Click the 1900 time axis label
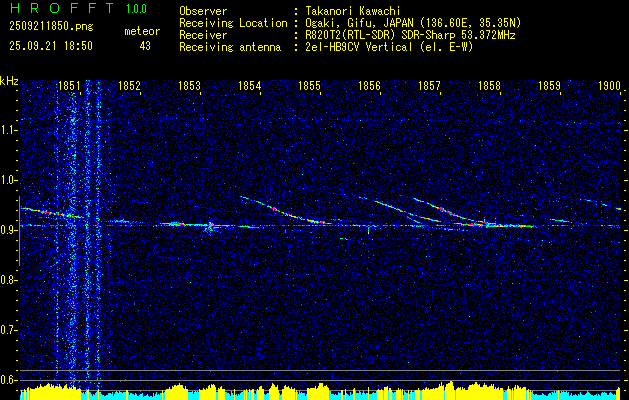The width and height of the screenshot is (629, 400). 609,85
